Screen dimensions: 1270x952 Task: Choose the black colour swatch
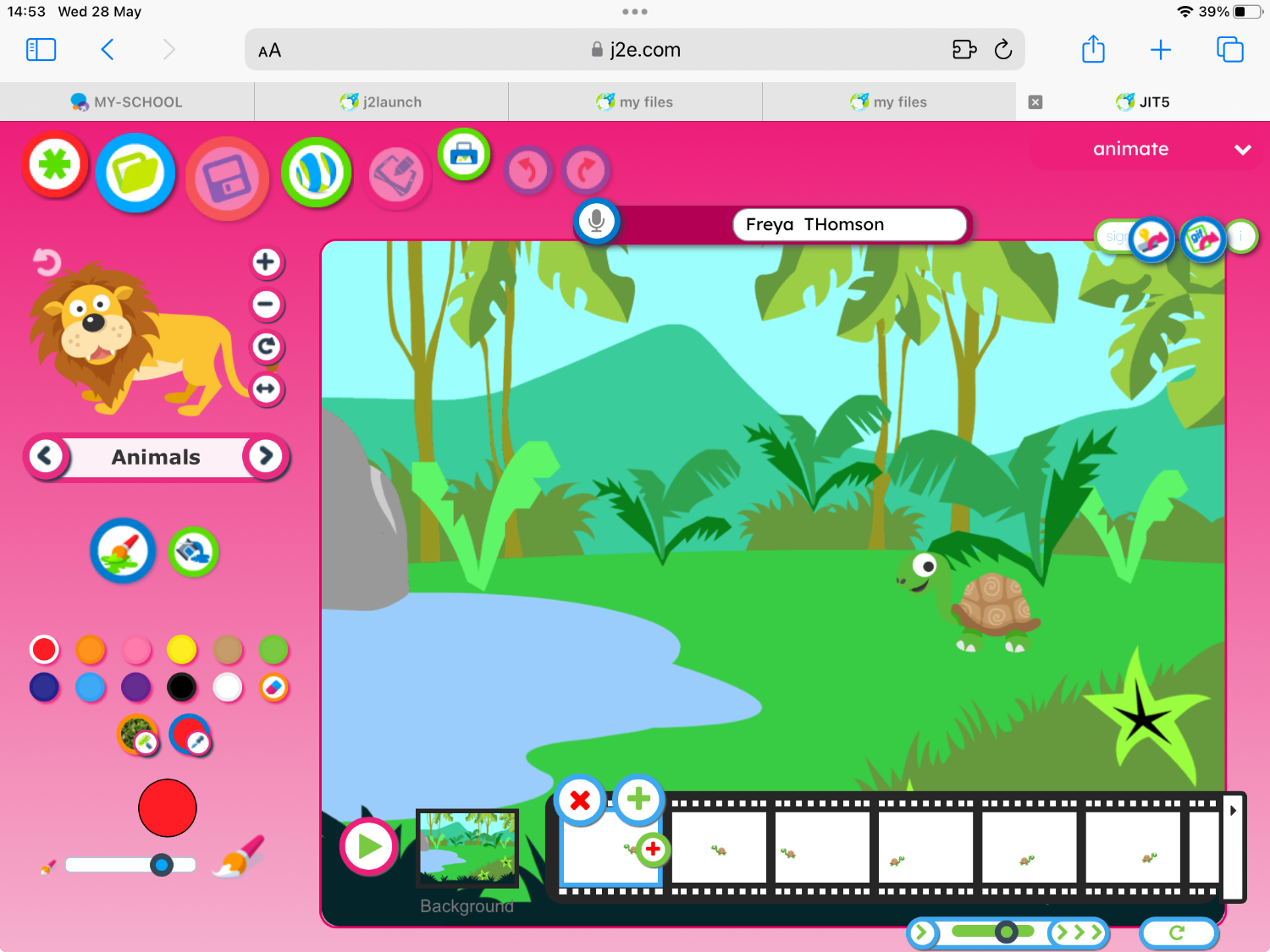coord(181,687)
